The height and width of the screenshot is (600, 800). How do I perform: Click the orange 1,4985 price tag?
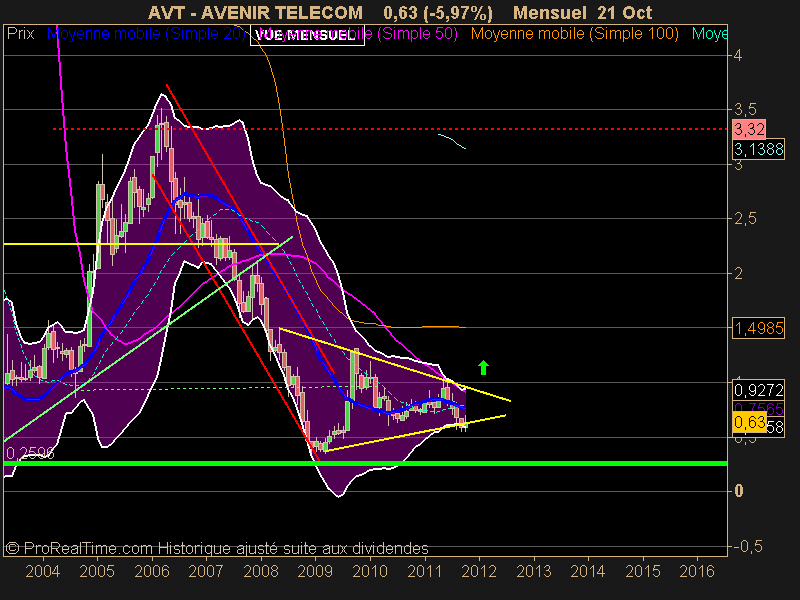click(x=758, y=328)
